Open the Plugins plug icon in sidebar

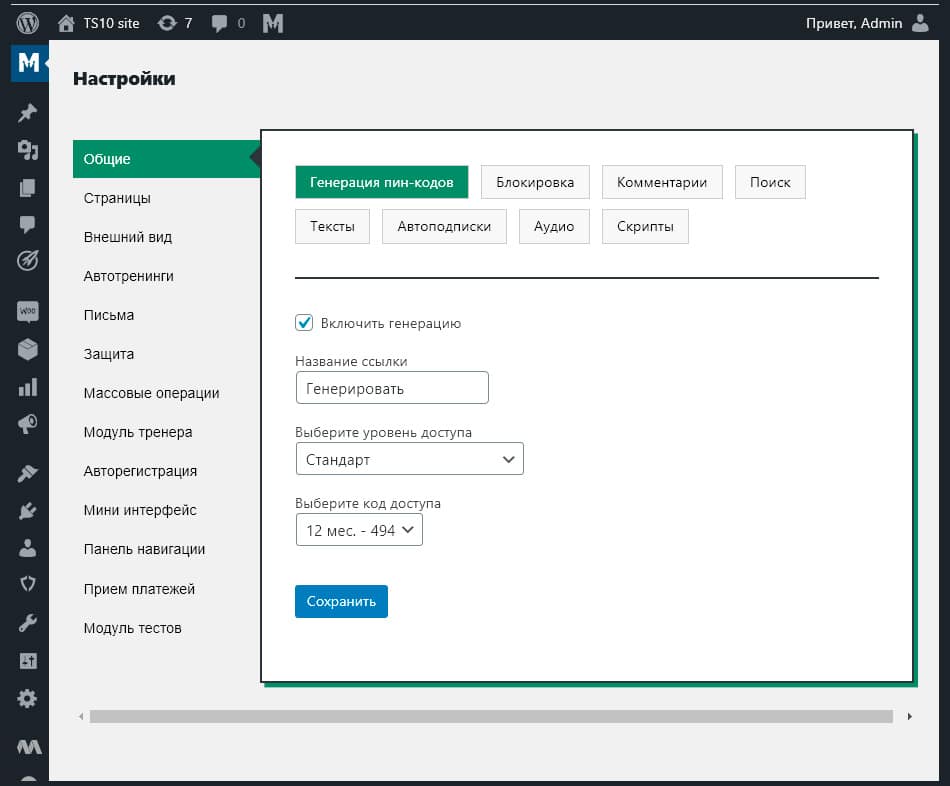pos(28,511)
